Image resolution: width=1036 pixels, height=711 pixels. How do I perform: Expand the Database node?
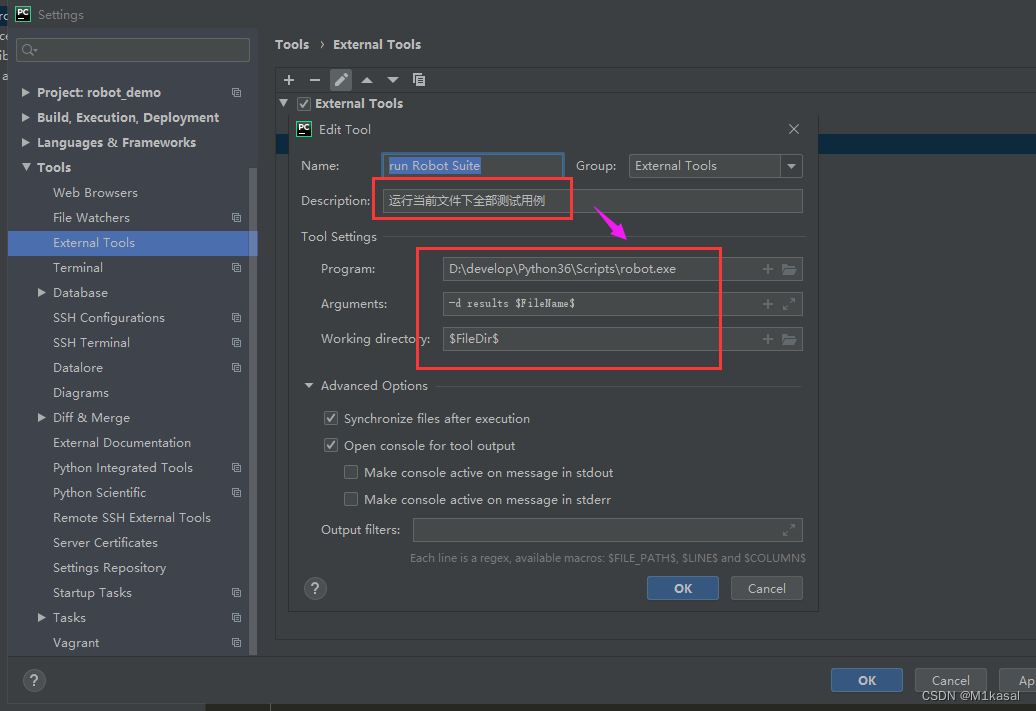[41, 293]
